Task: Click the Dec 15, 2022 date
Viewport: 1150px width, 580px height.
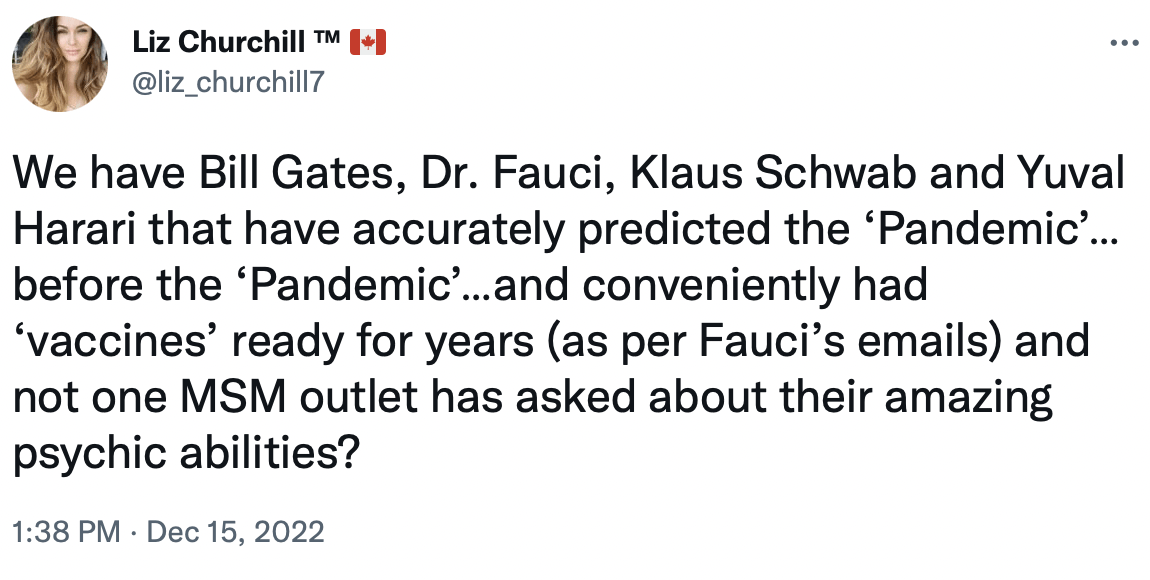Action: point(235,531)
